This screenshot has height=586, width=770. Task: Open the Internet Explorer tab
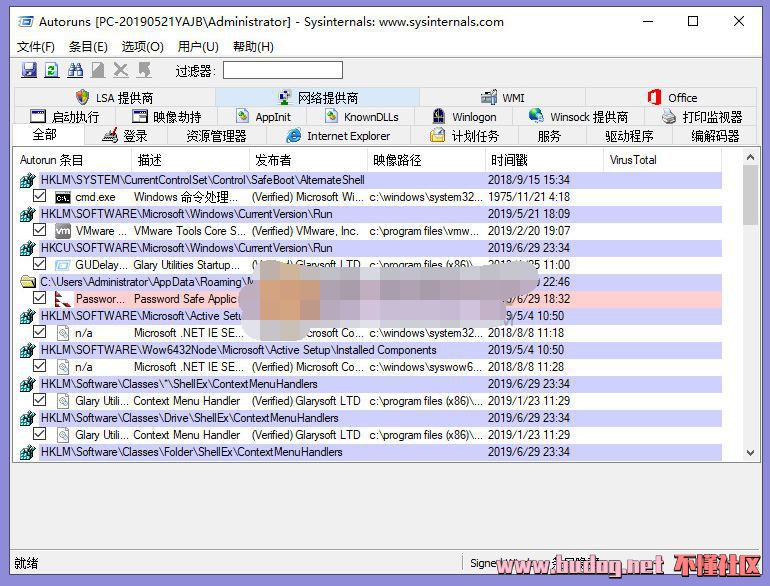pos(338,136)
